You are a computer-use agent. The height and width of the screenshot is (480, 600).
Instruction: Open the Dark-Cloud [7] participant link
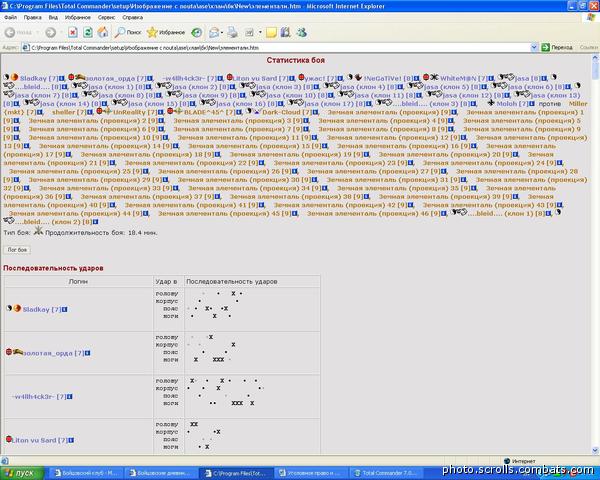287,112
